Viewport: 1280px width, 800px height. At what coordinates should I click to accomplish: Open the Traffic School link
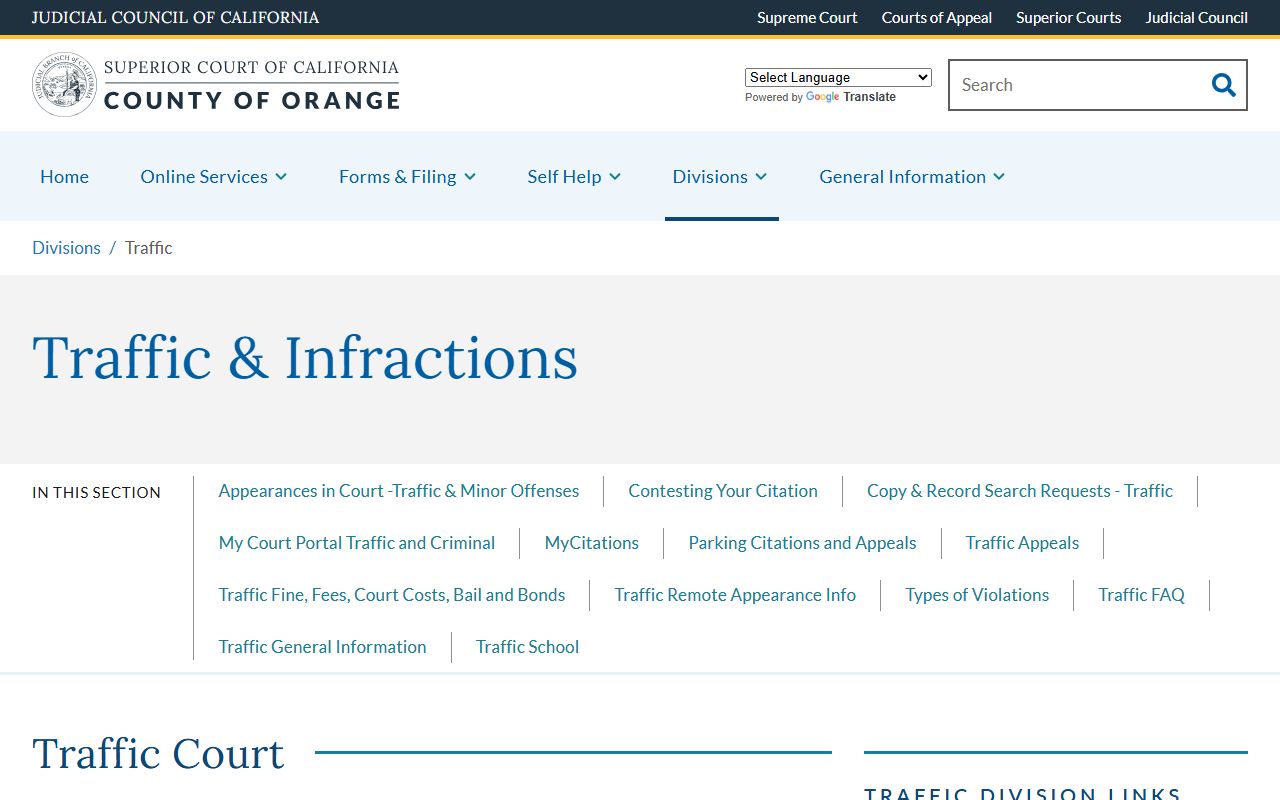[x=527, y=647]
